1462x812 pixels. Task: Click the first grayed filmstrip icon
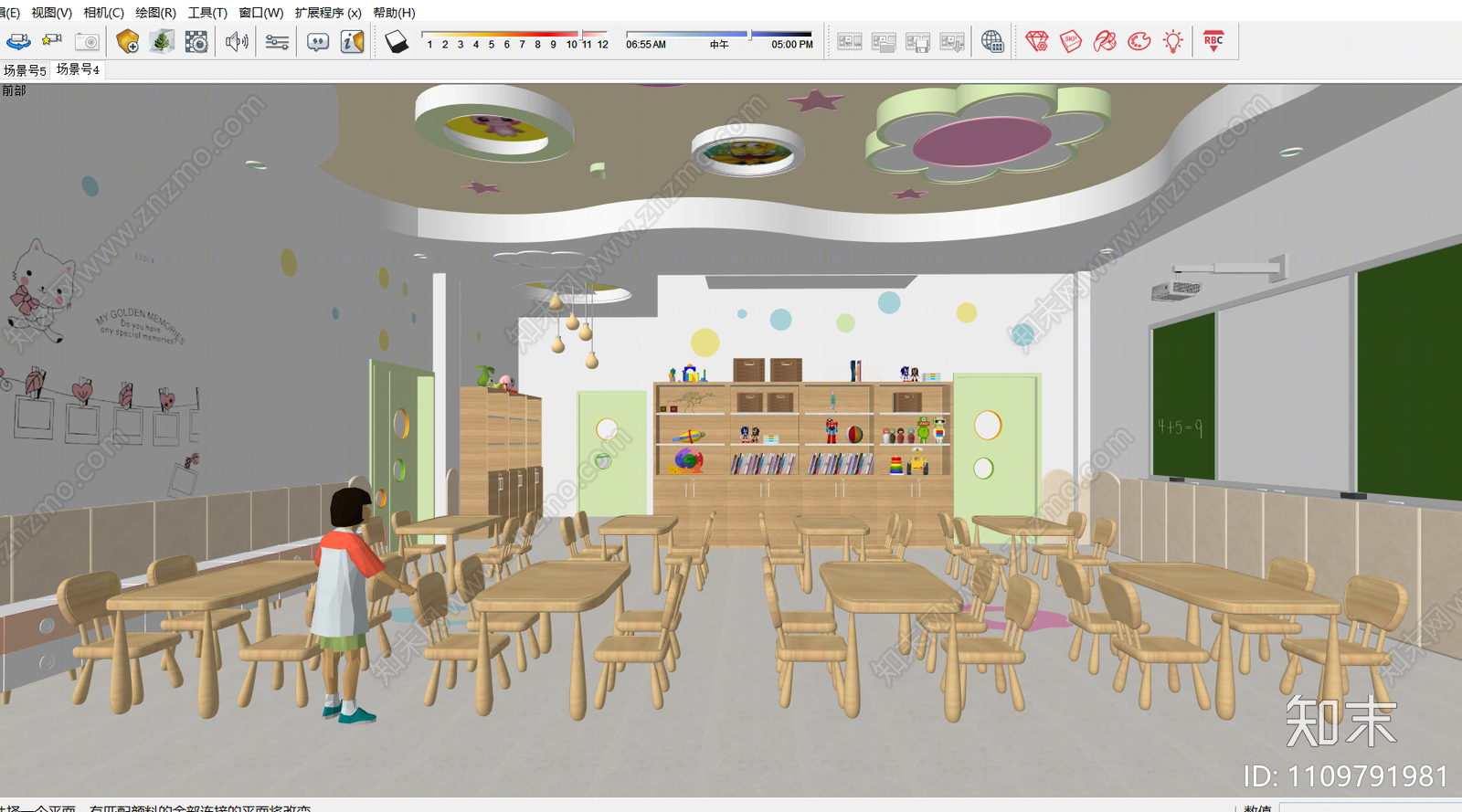[x=850, y=42]
